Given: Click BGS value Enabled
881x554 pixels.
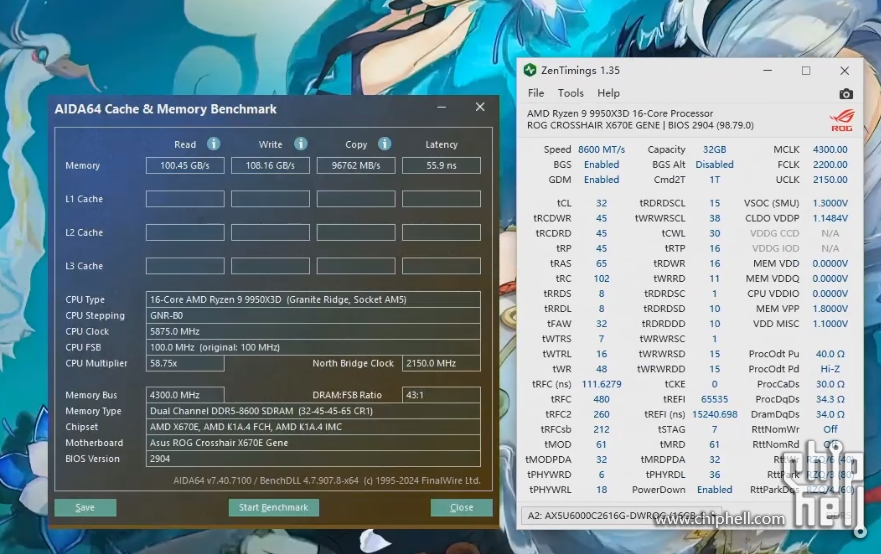Looking at the screenshot, I should click(x=601, y=165).
